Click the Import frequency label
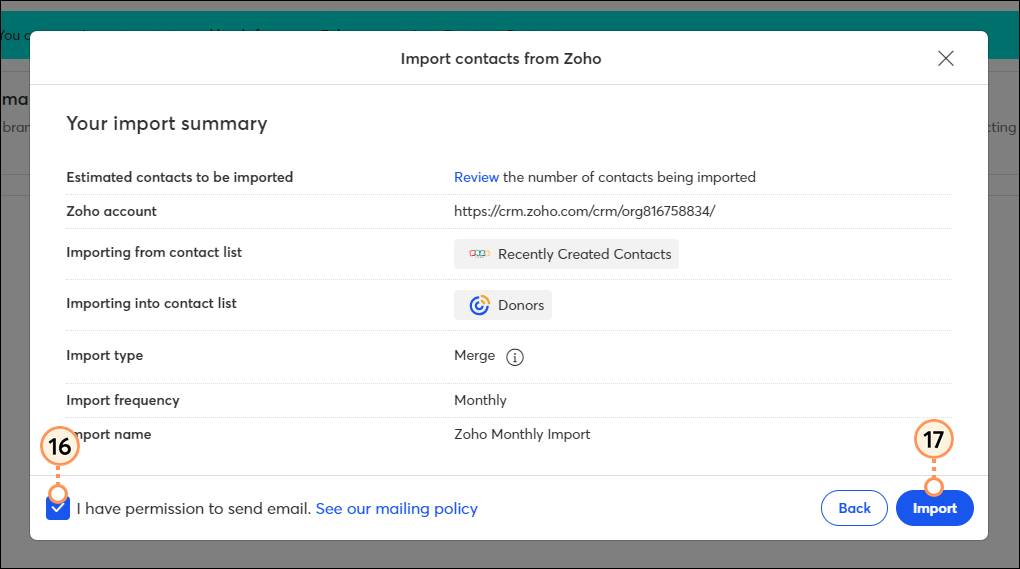1020x569 pixels. point(123,401)
